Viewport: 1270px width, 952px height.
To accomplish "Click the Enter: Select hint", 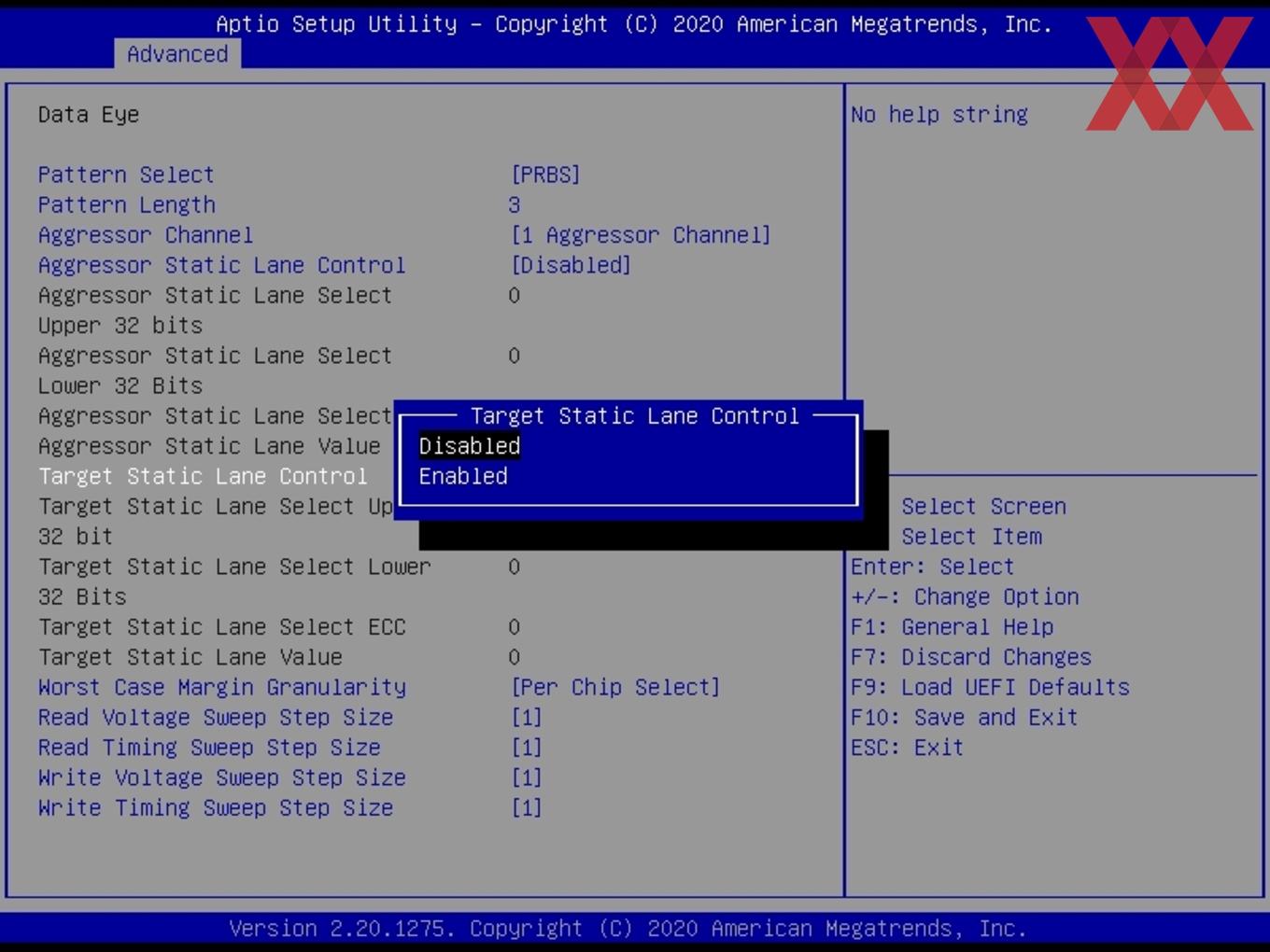I will 932,567.
